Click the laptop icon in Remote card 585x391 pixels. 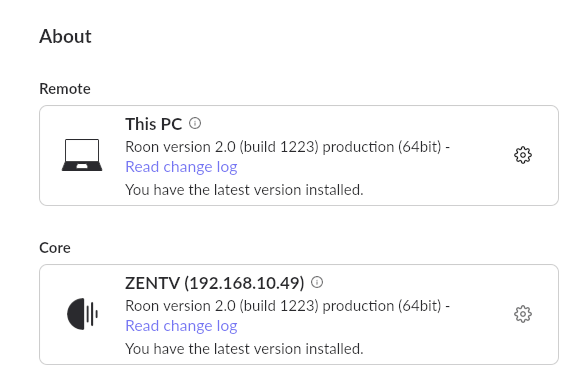[x=82, y=155]
